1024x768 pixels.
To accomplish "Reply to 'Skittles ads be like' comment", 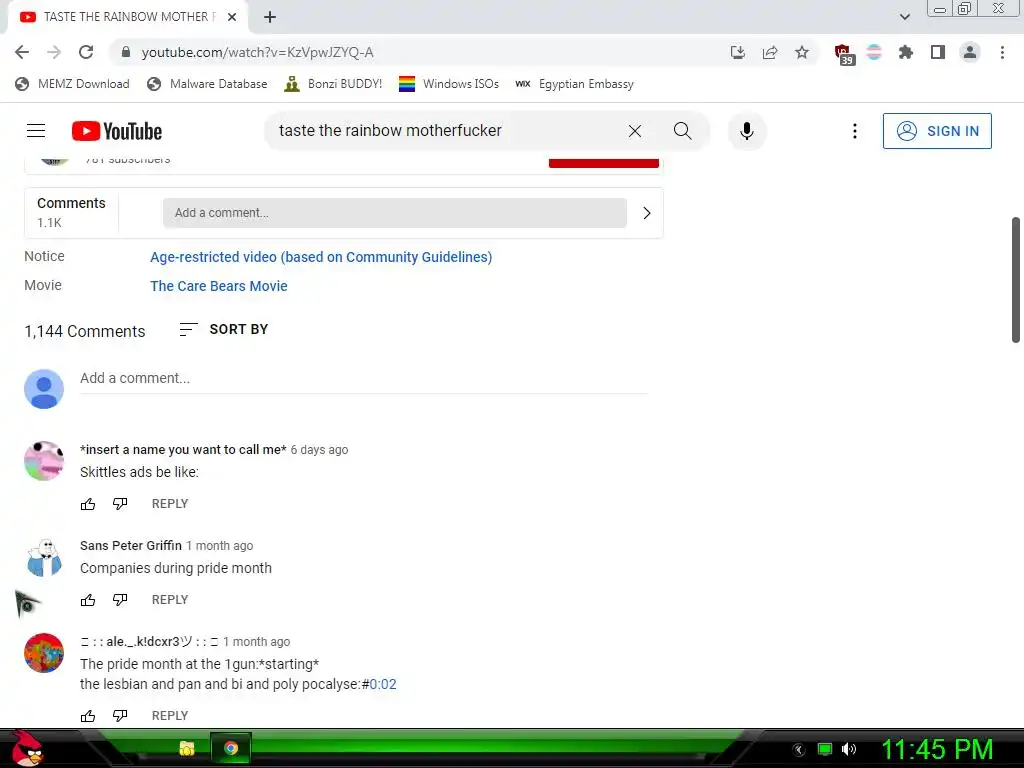I will click(170, 504).
